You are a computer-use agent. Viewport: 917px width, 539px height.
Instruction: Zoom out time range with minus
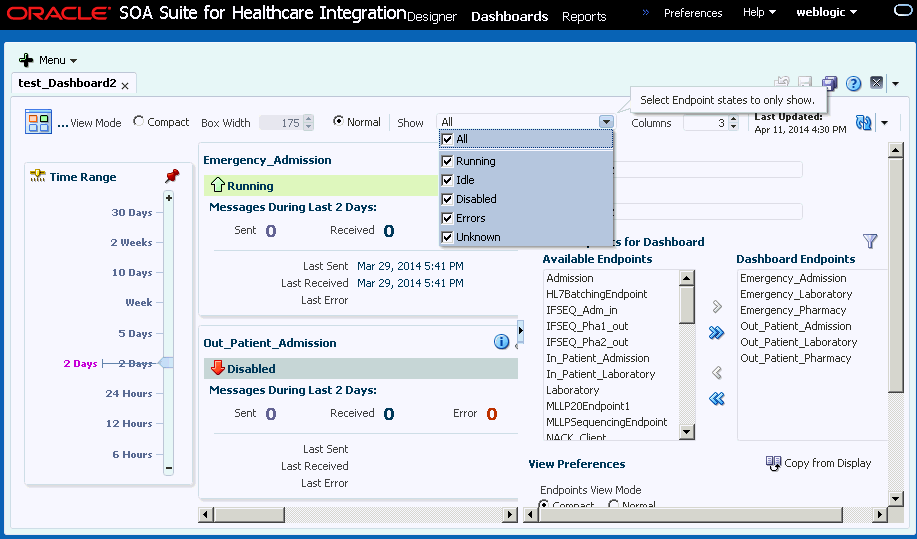(x=168, y=468)
